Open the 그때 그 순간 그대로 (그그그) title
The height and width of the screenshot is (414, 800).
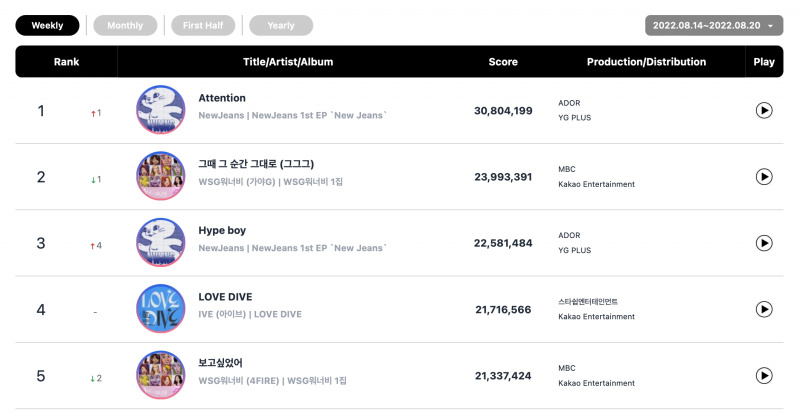pos(256,164)
